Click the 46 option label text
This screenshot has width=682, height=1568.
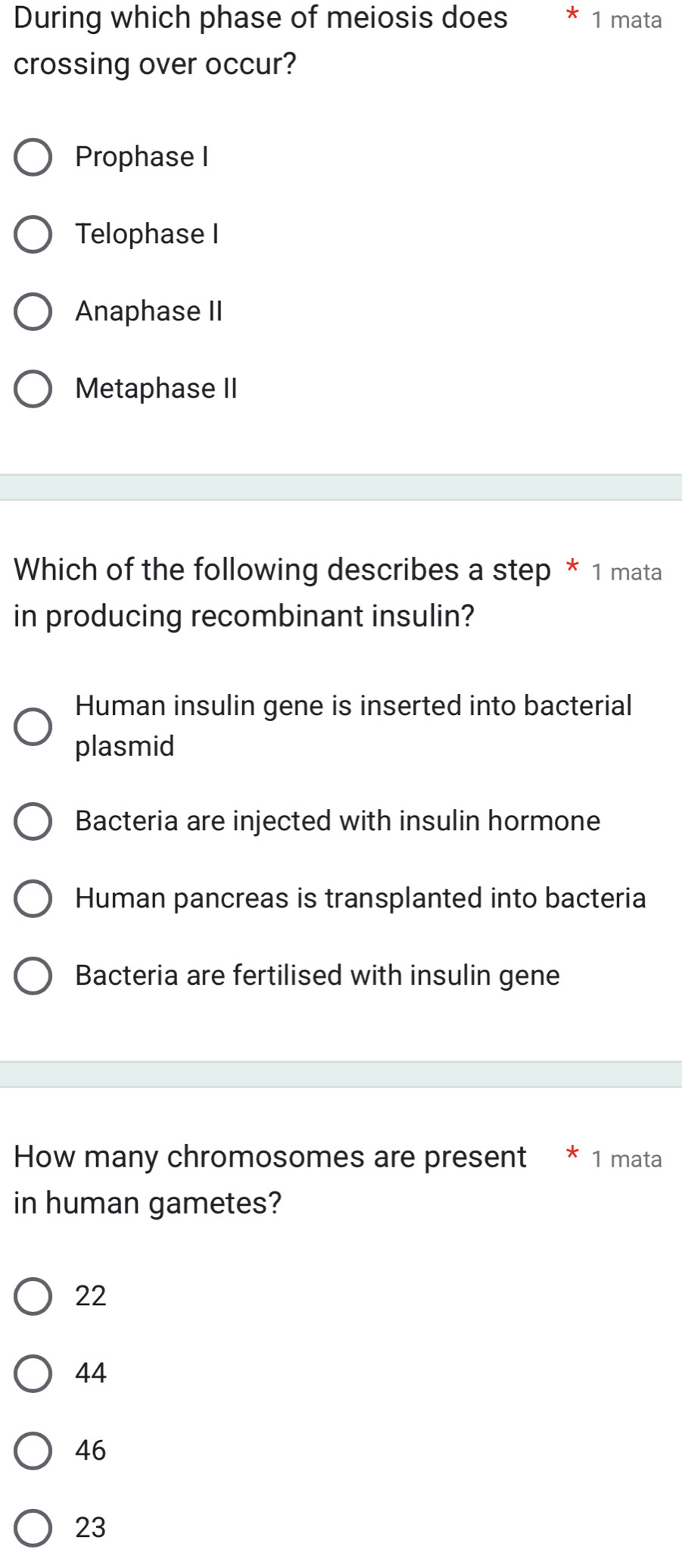89,1450
